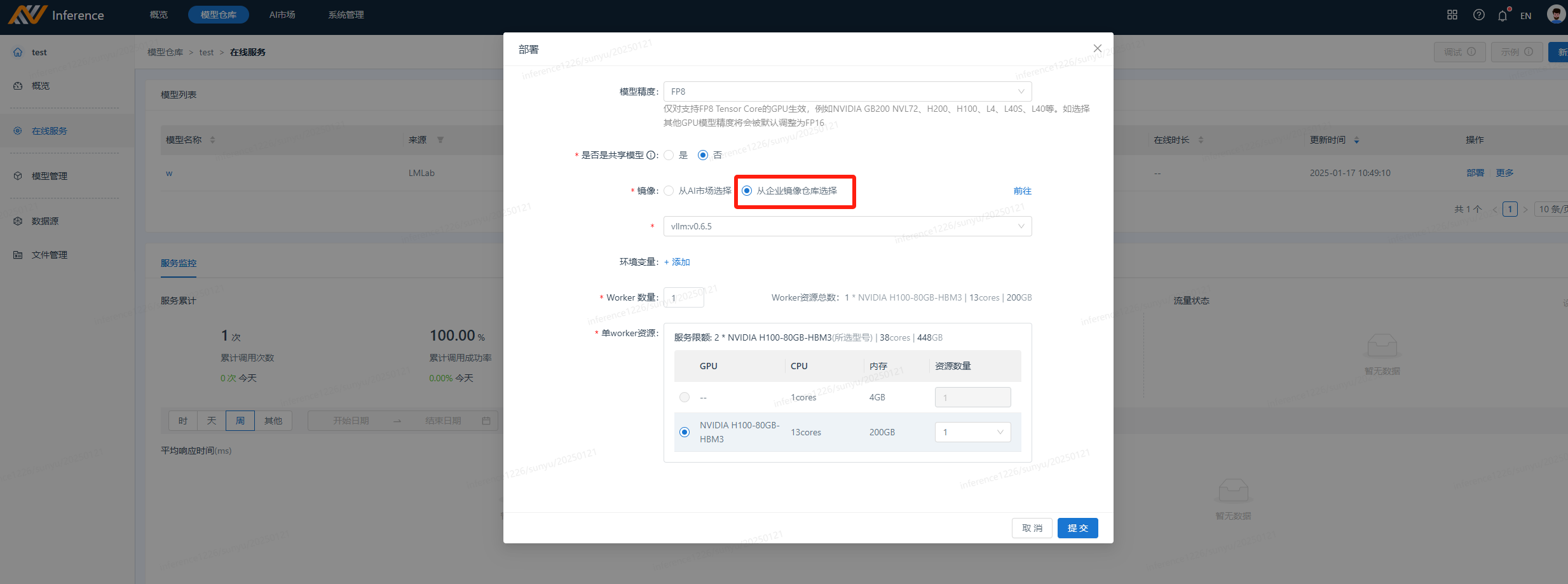Open the help question mark icon
Image resolution: width=1568 pixels, height=584 pixels.
coord(1478,15)
